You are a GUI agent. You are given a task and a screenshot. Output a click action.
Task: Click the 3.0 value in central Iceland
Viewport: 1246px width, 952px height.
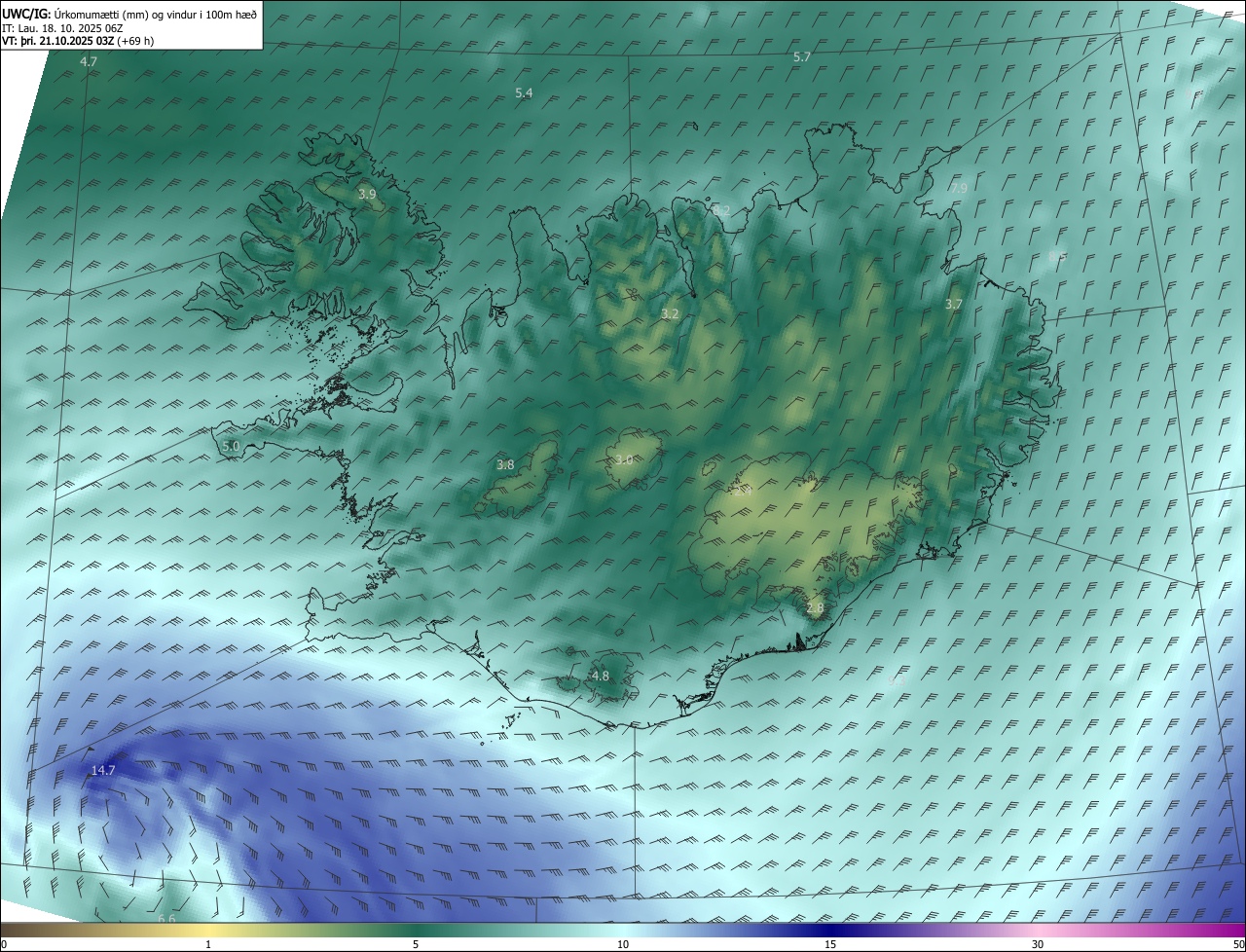coord(624,459)
